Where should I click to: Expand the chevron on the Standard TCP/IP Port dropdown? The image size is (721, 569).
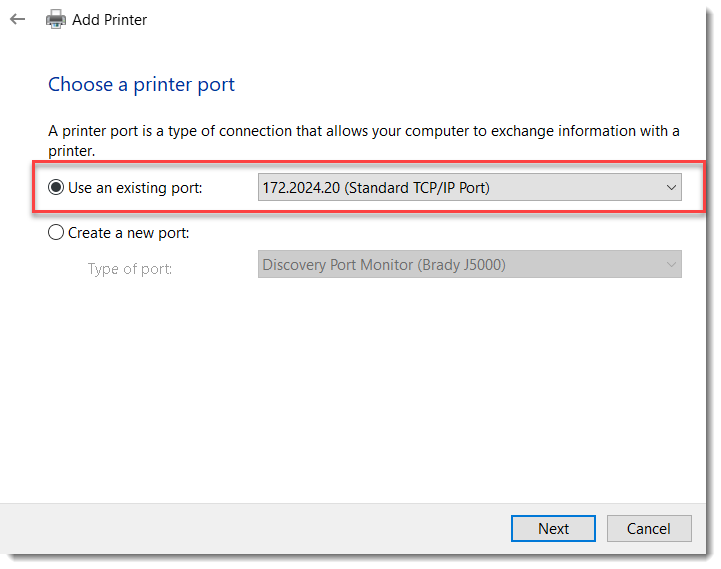coord(670,187)
